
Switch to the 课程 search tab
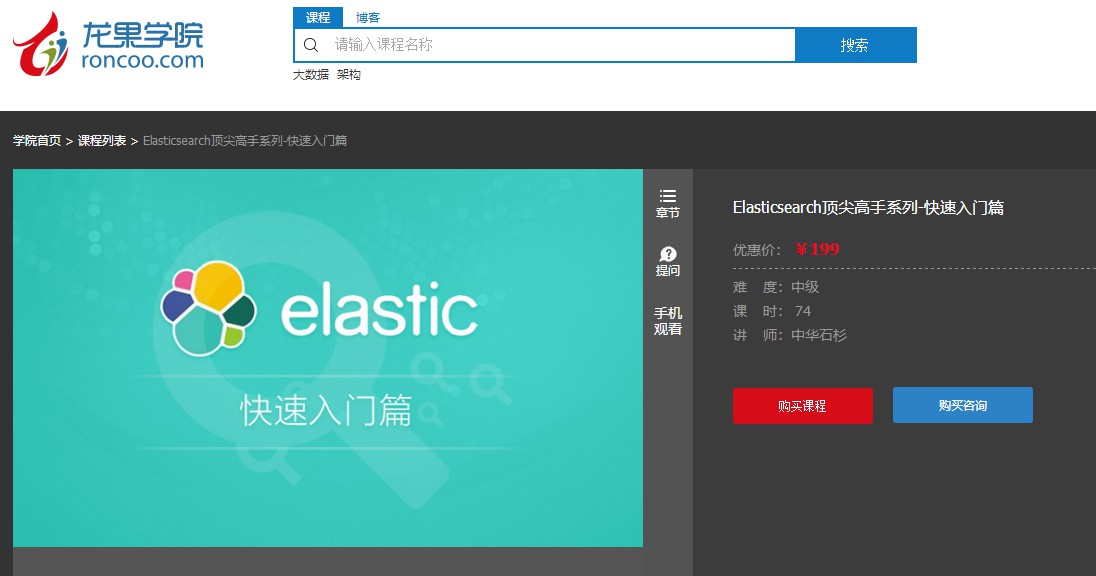318,17
